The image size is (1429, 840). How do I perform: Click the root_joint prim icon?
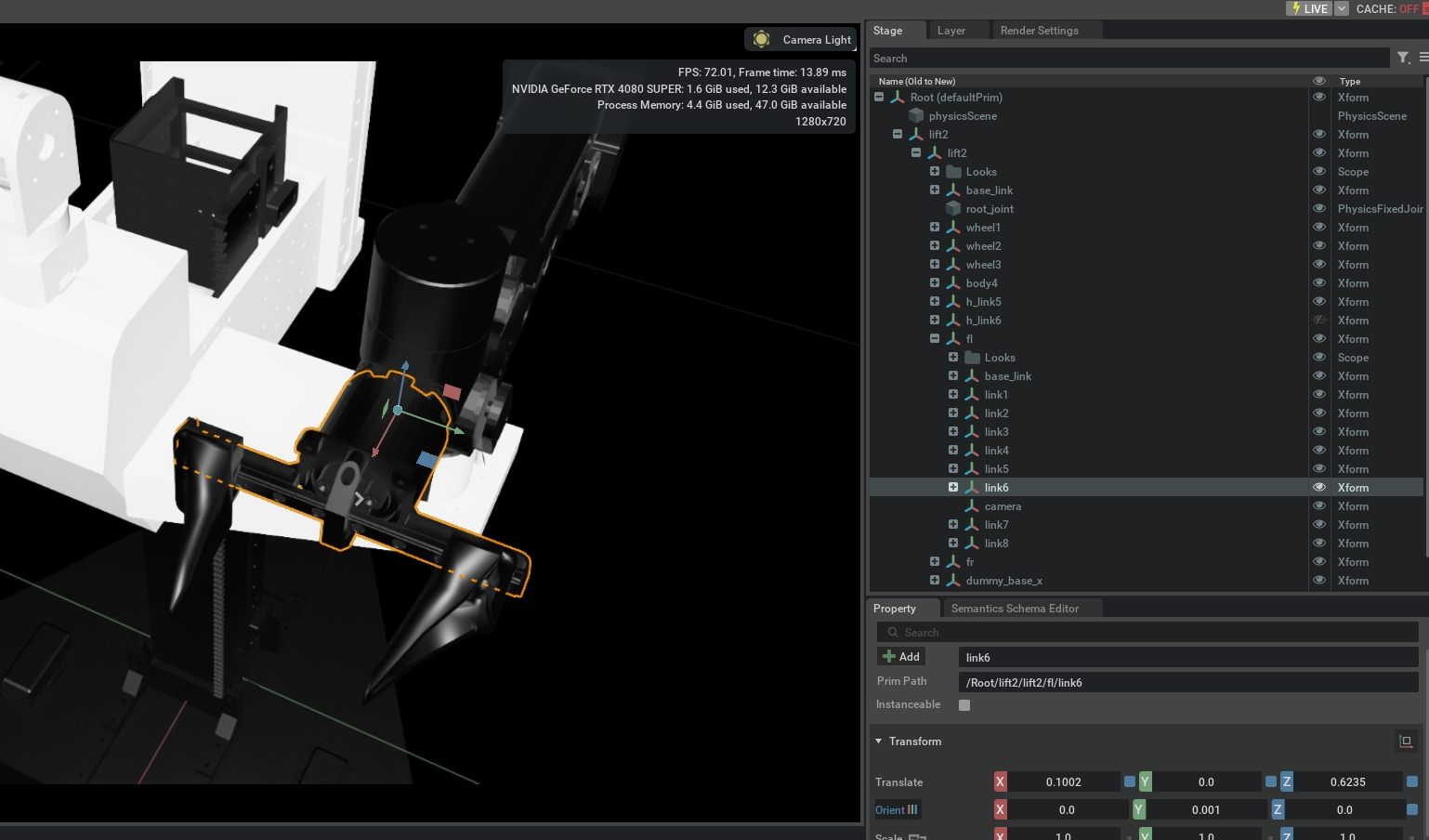coord(953,209)
